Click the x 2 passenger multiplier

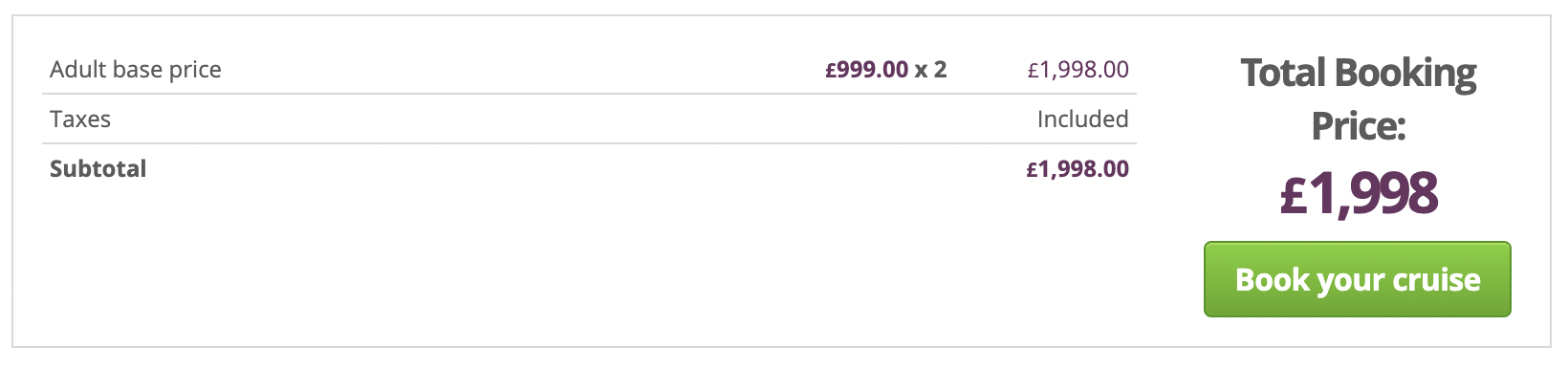coord(930,70)
